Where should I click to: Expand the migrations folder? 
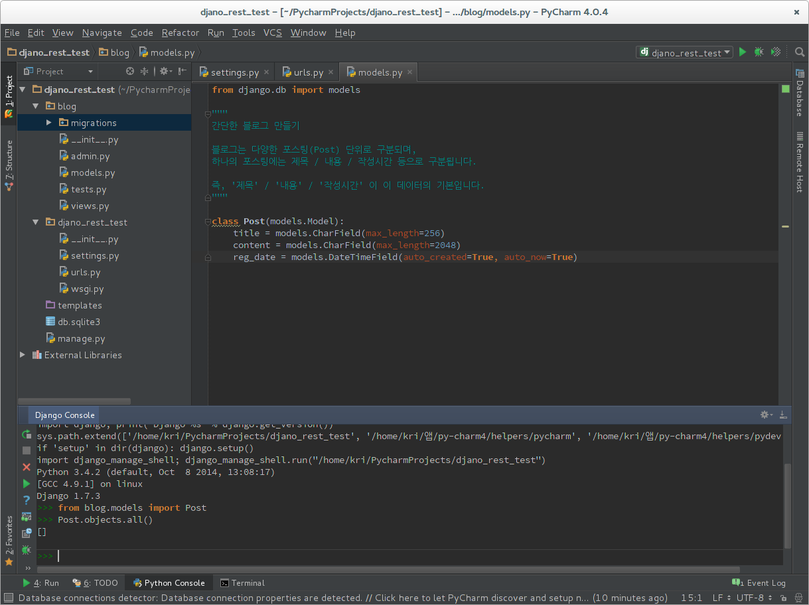[x=48, y=122]
